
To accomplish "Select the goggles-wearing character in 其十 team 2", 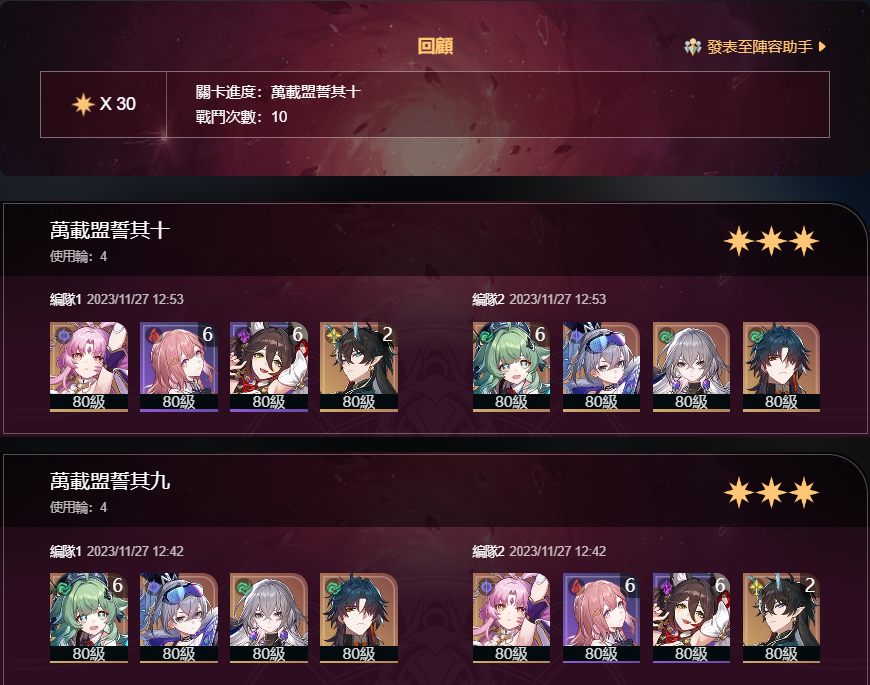I will [x=601, y=367].
